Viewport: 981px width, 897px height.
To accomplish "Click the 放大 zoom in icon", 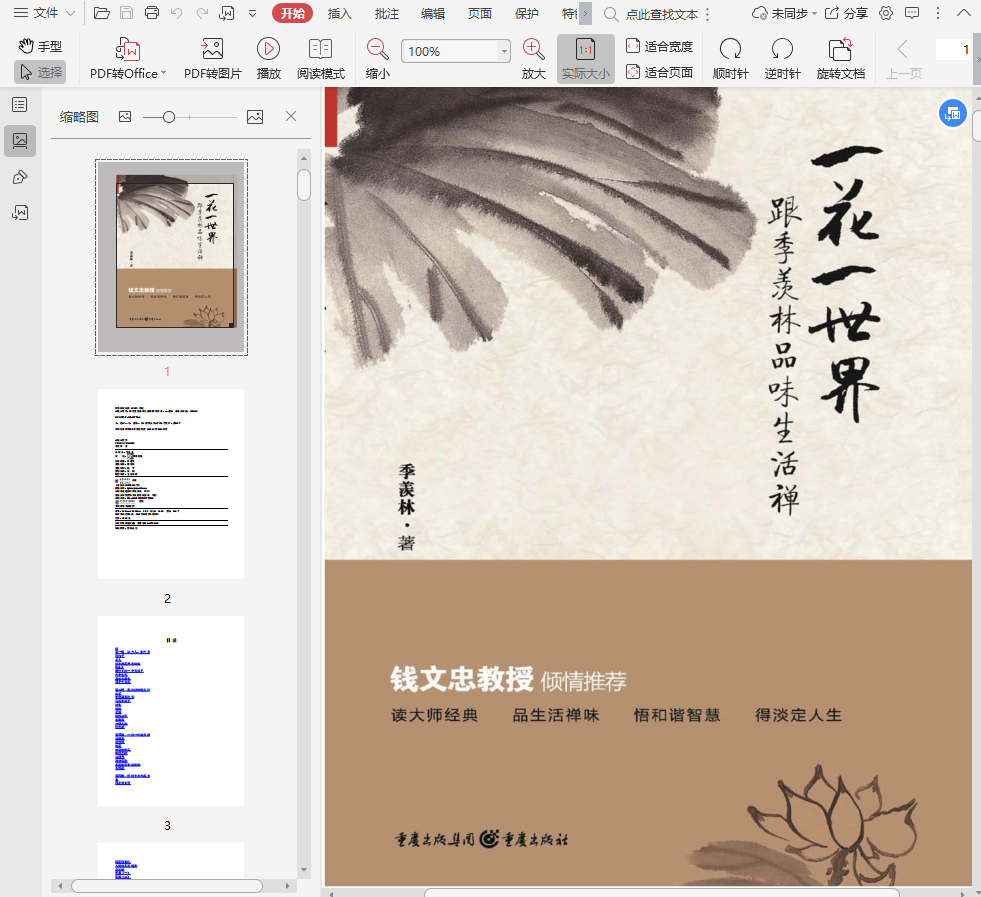I will point(534,59).
